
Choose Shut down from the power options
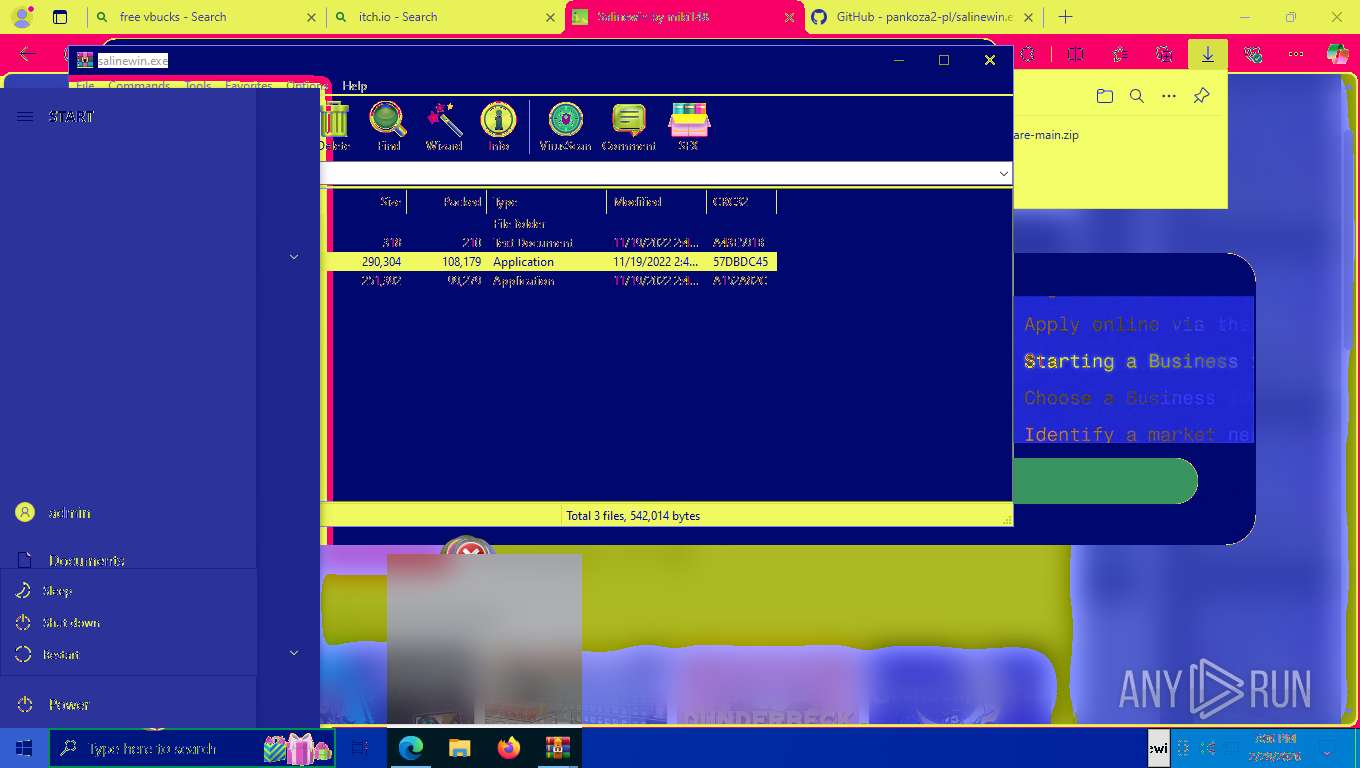129,622
